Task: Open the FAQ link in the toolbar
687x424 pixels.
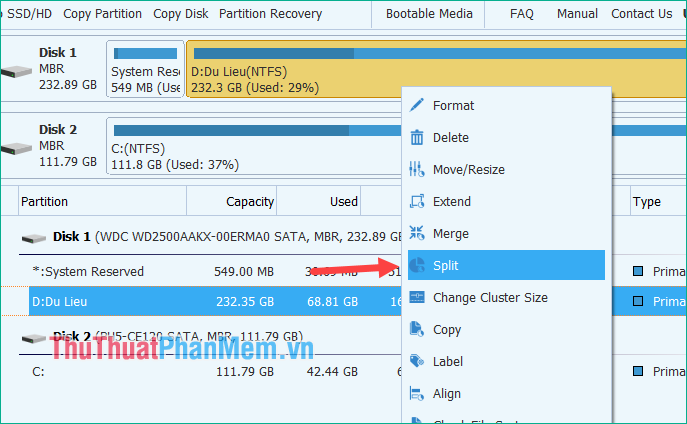Action: coord(521,14)
